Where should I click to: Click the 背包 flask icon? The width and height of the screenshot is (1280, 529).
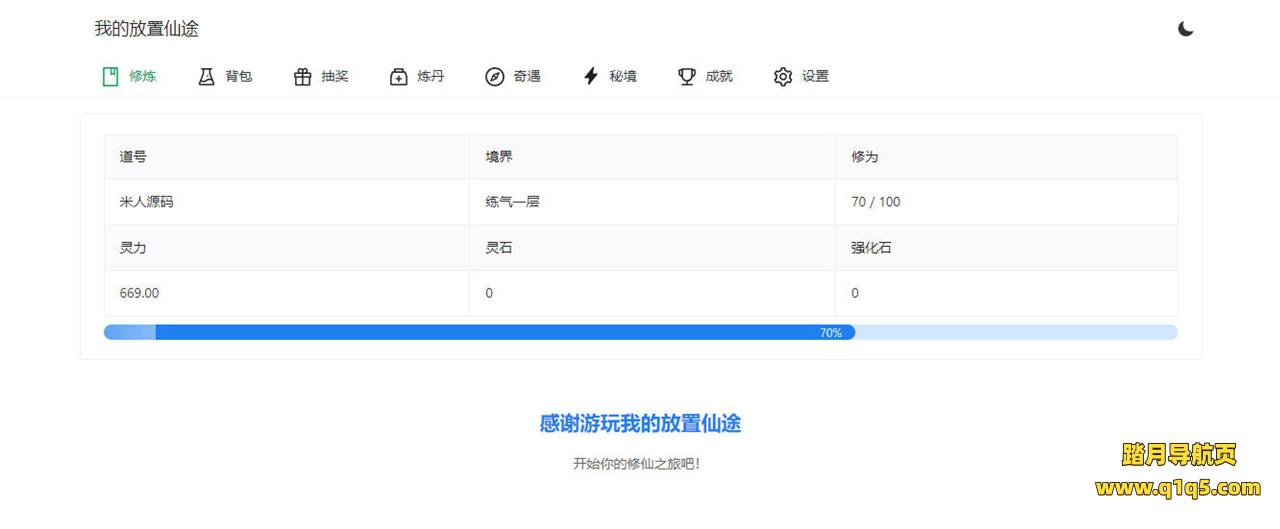pos(207,76)
